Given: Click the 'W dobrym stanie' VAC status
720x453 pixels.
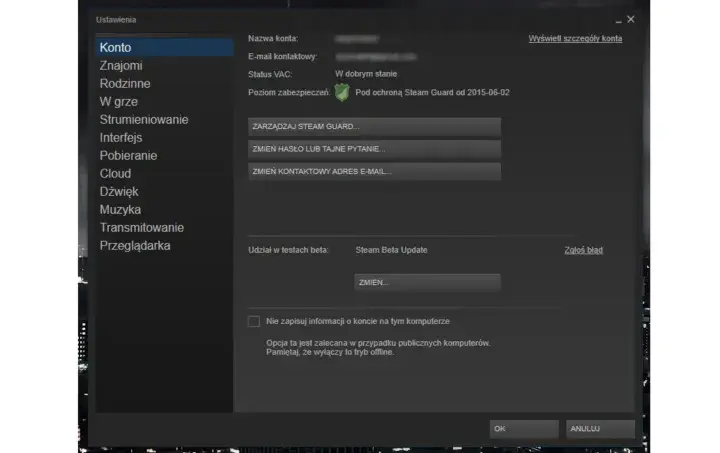Looking at the screenshot, I should tap(366, 74).
